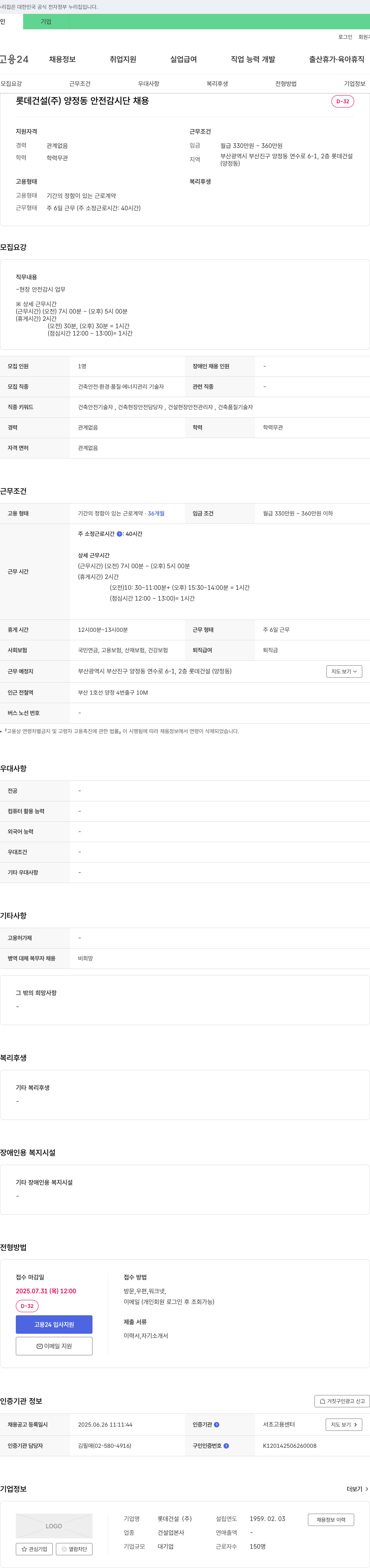Open 지도 보기 dropdown for 근무 예정지
Screen dimensions: 370x1568
pyautogui.click(x=345, y=671)
